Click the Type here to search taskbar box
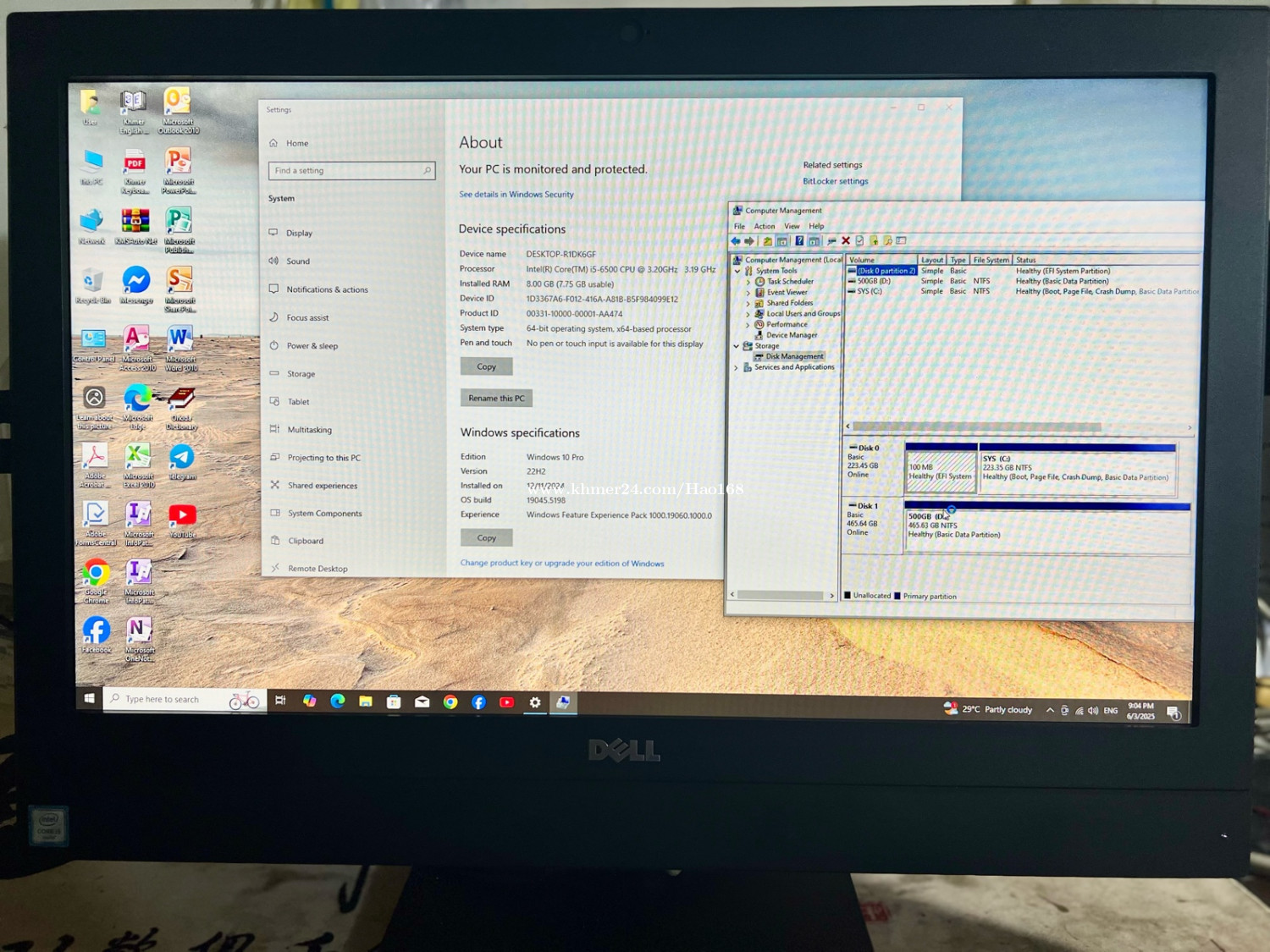 click(185, 699)
